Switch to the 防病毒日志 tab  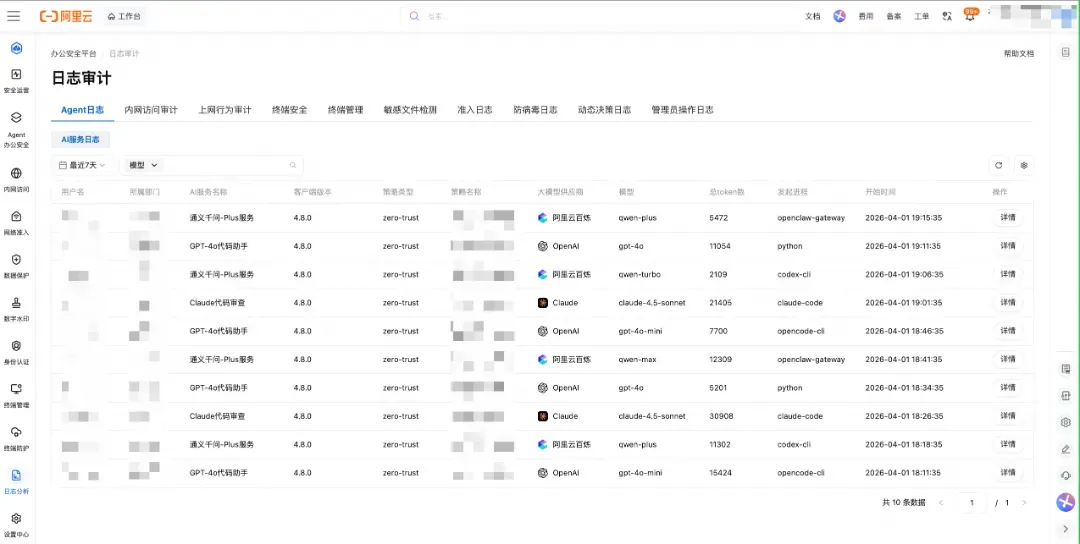(x=535, y=109)
